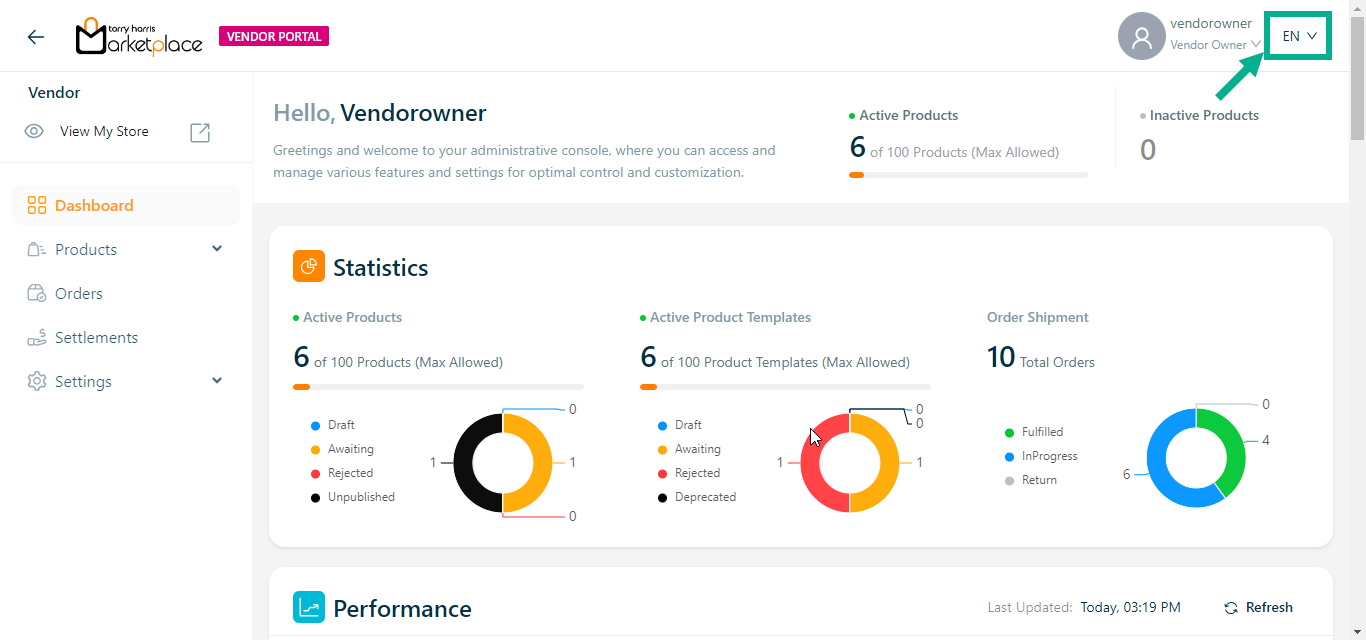Image resolution: width=1366 pixels, height=640 pixels.
Task: Open store via external link icon
Action: tap(200, 132)
